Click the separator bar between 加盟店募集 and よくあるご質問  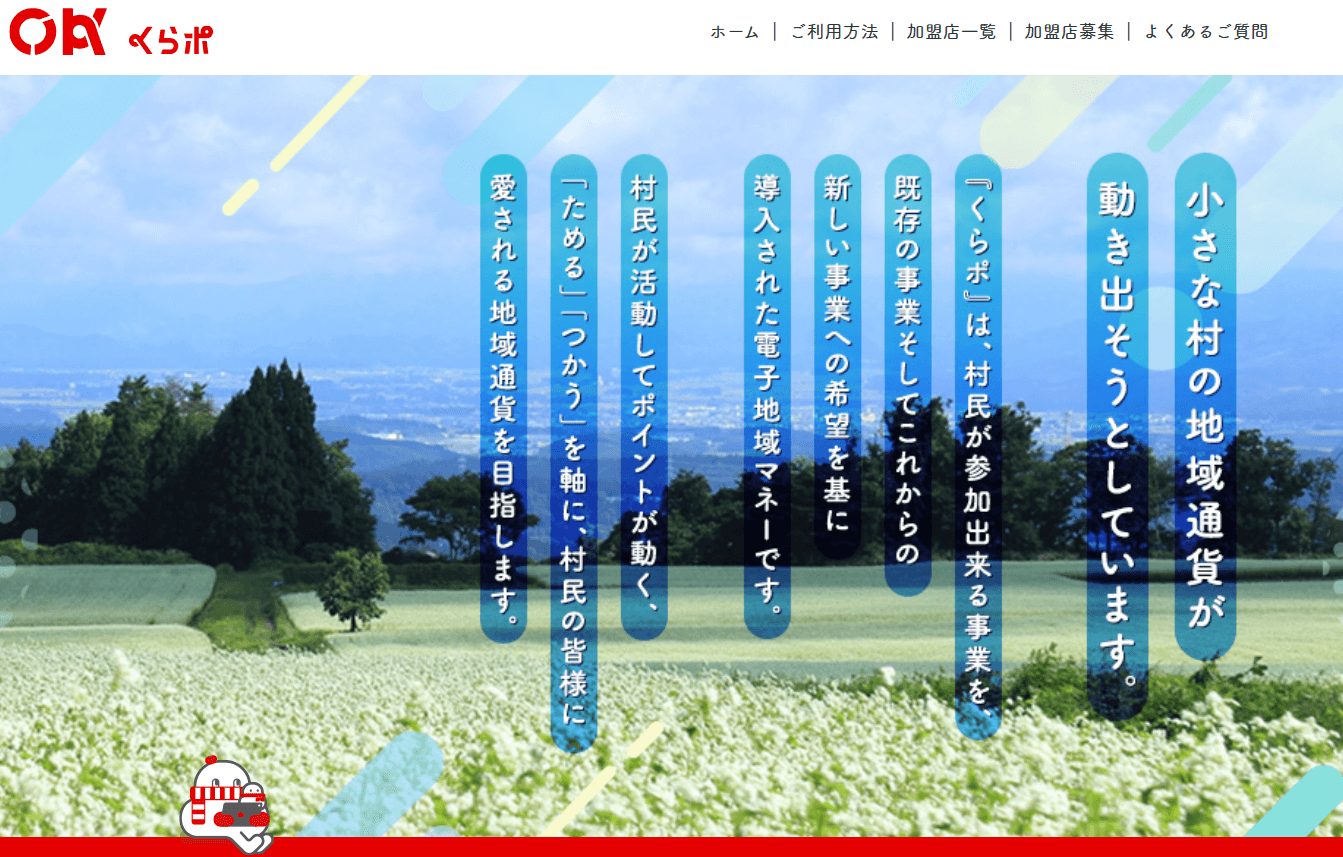1128,32
